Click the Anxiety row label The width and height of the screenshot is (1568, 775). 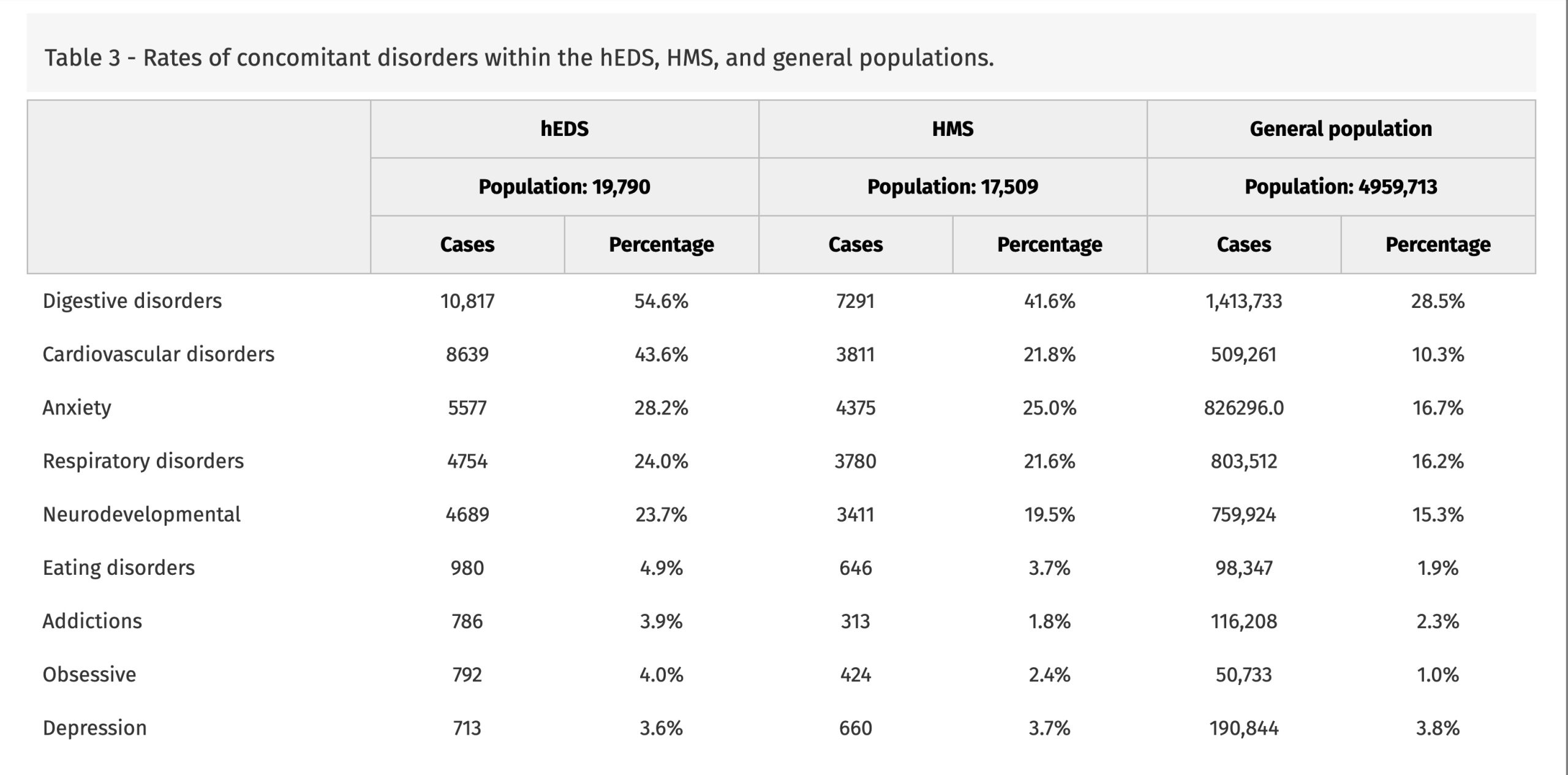[77, 408]
